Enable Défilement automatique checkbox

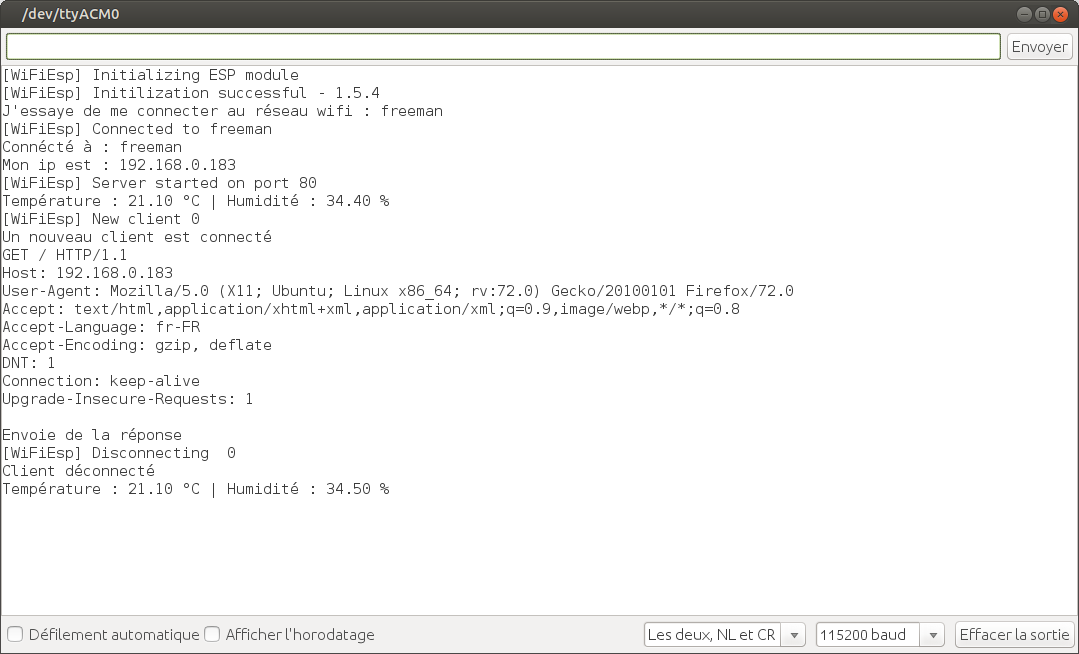click(x=15, y=634)
